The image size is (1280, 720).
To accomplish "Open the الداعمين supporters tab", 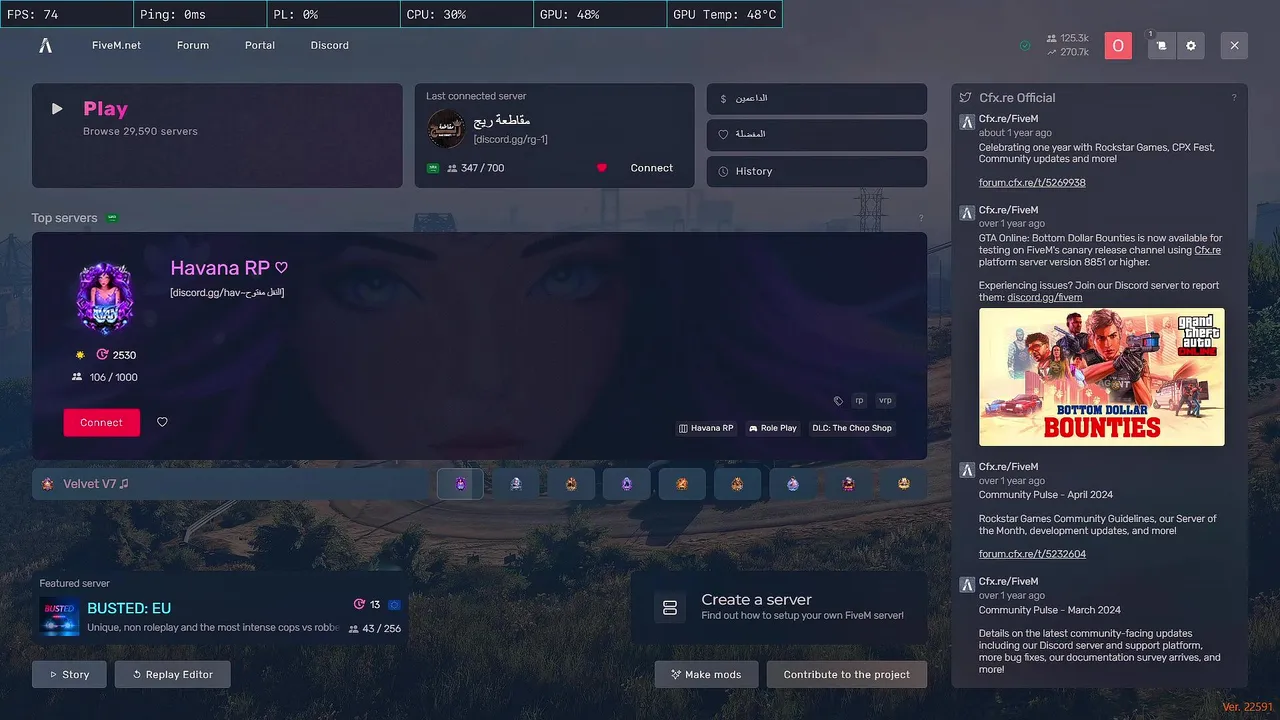I will [x=817, y=99].
